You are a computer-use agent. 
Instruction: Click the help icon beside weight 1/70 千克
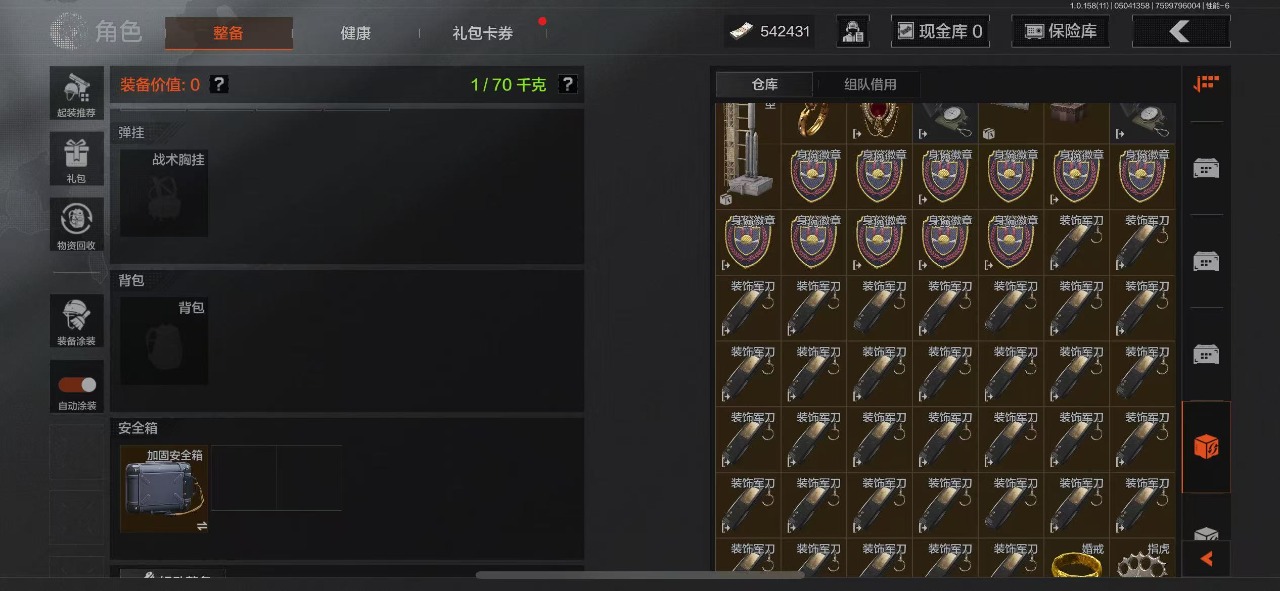pos(567,85)
